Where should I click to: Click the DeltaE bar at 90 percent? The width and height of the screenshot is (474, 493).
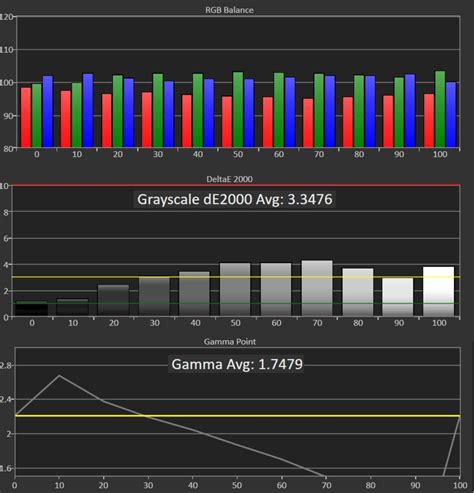398,297
